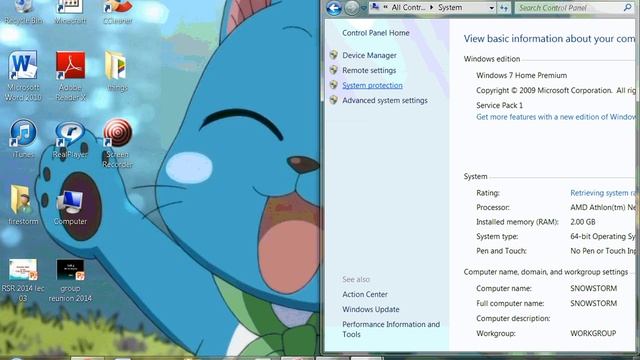Open Remote settings link
Screen dimensions: 640x360
point(369,70)
